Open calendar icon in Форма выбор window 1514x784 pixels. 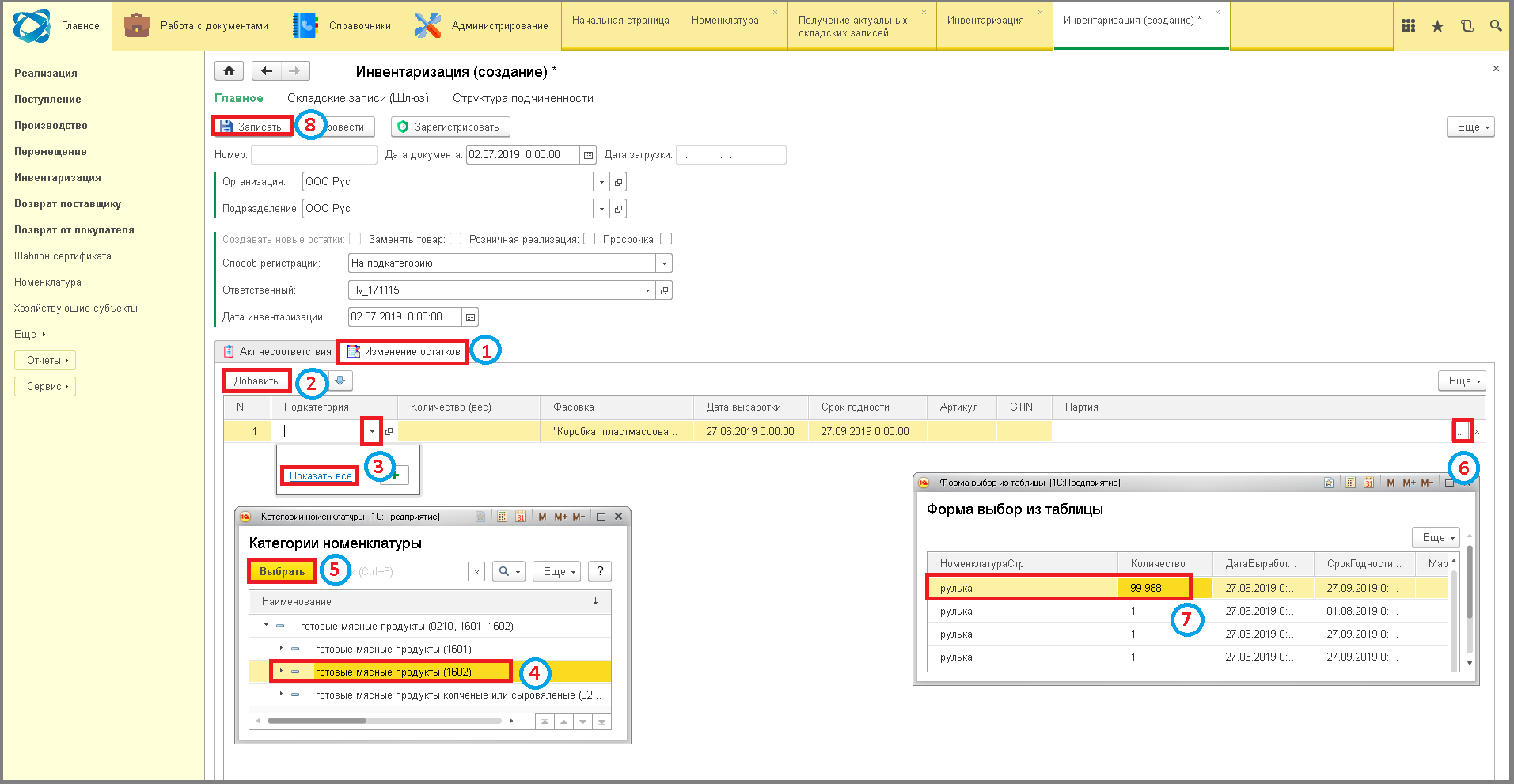(x=1368, y=483)
